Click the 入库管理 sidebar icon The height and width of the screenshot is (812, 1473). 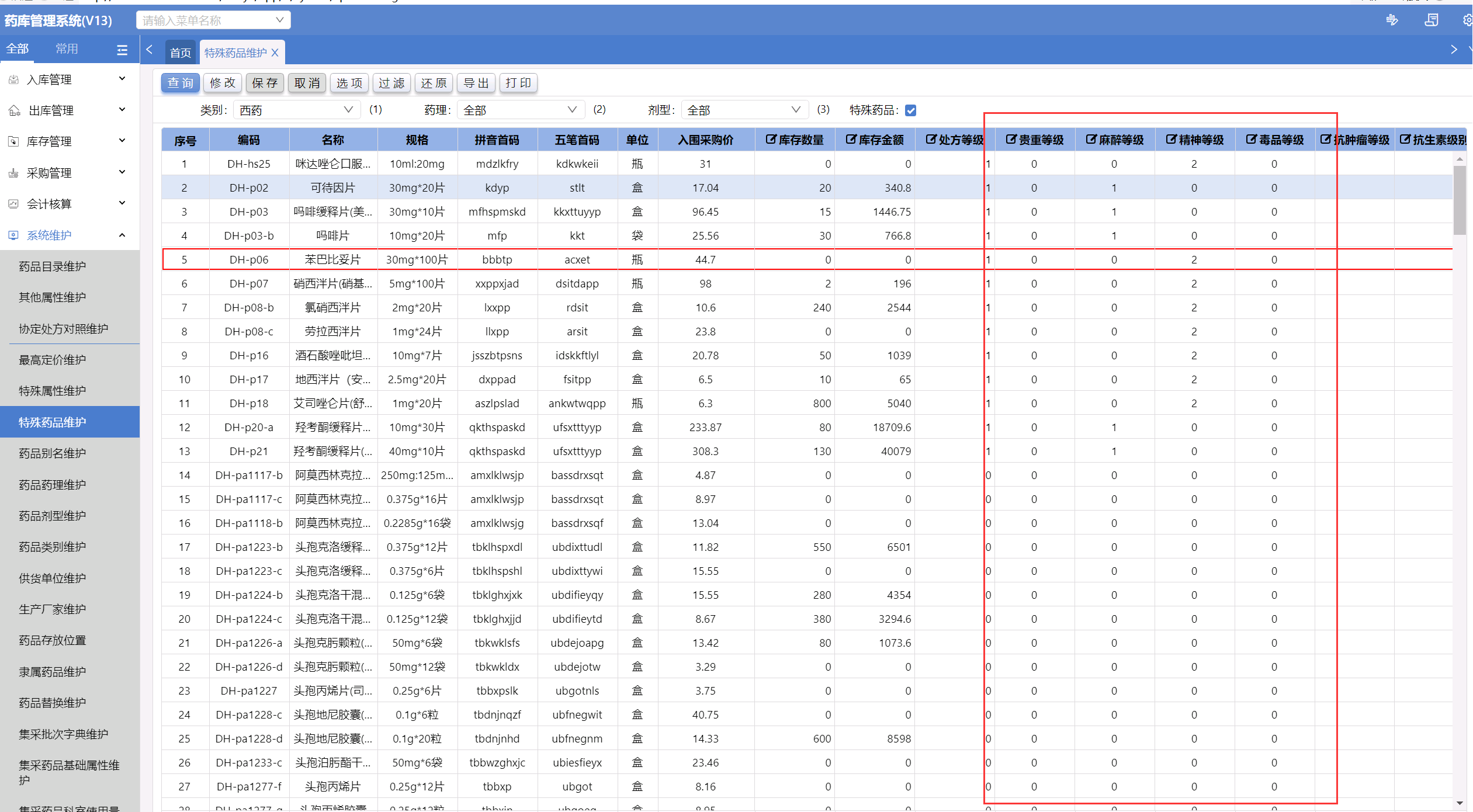14,79
